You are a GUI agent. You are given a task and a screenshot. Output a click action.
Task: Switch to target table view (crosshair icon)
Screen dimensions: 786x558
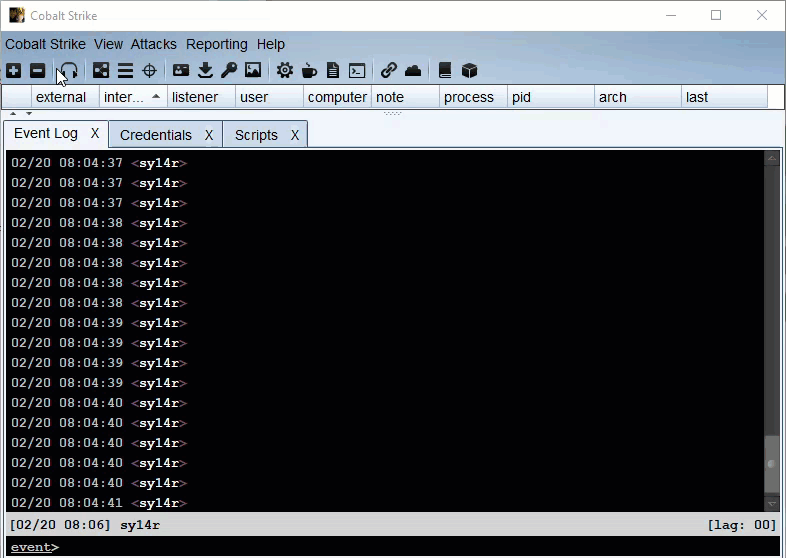[149, 71]
